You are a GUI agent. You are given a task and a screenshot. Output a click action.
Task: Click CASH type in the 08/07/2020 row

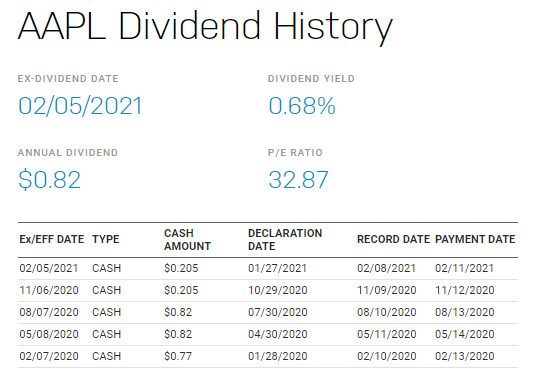(x=106, y=312)
